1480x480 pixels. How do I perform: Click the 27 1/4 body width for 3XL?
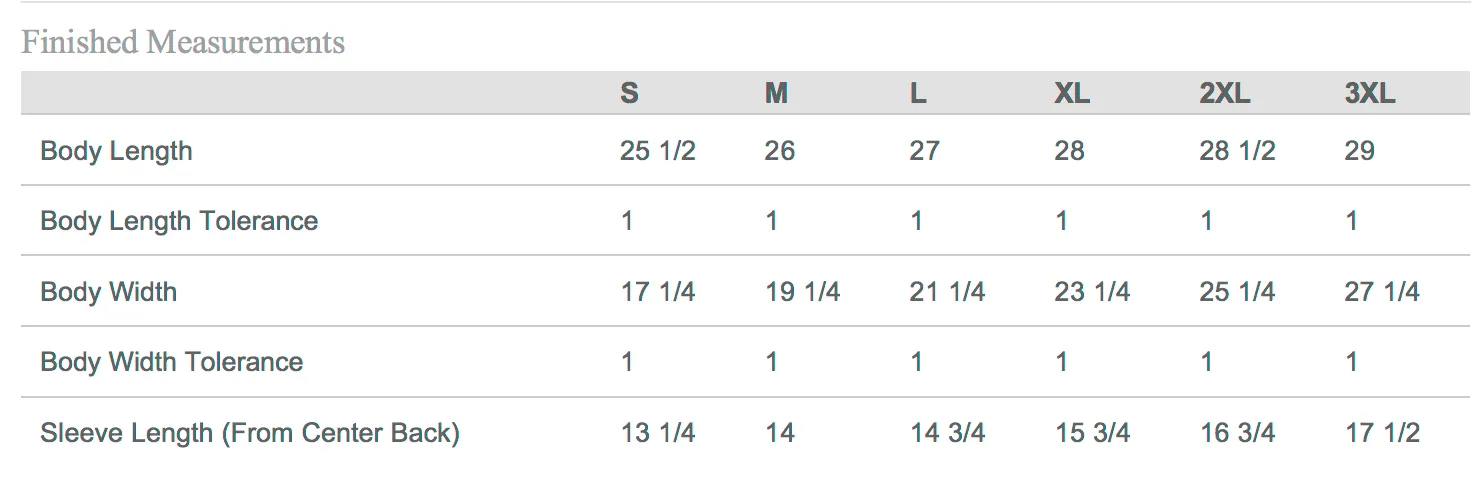[x=1382, y=292]
